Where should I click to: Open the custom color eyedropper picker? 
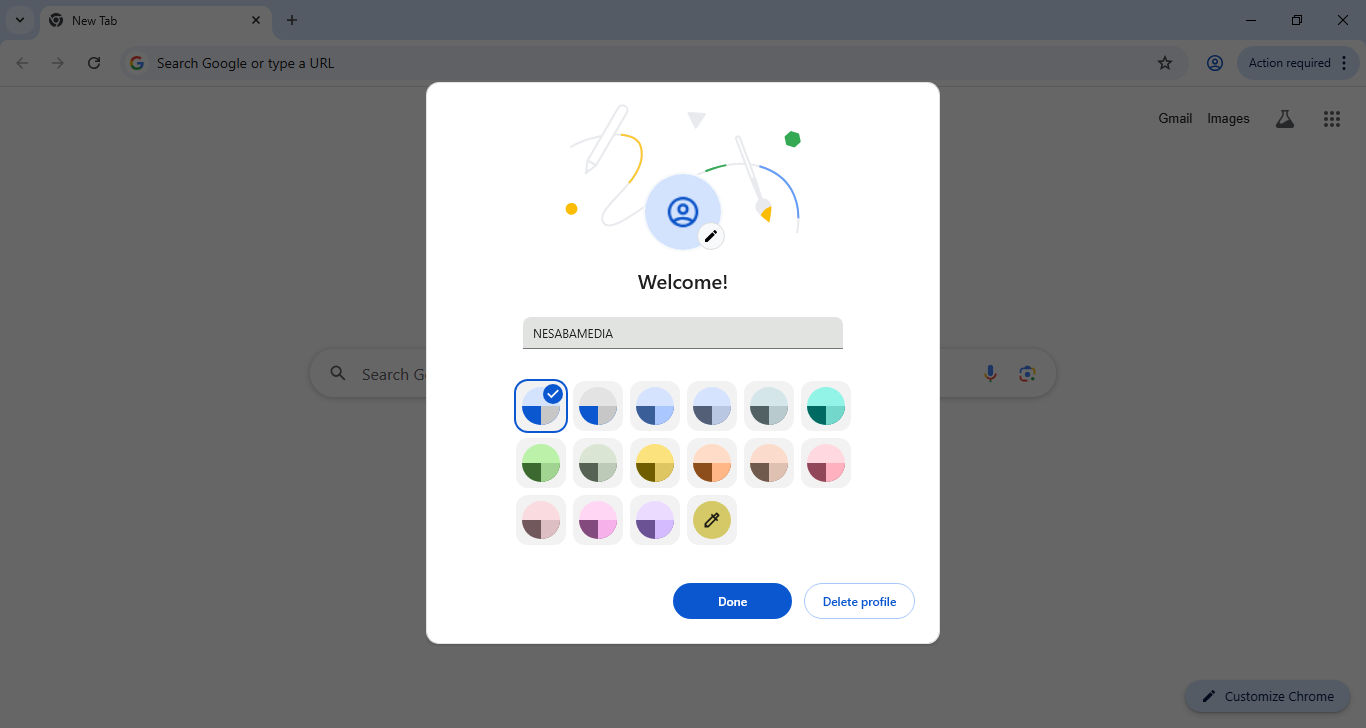click(712, 520)
